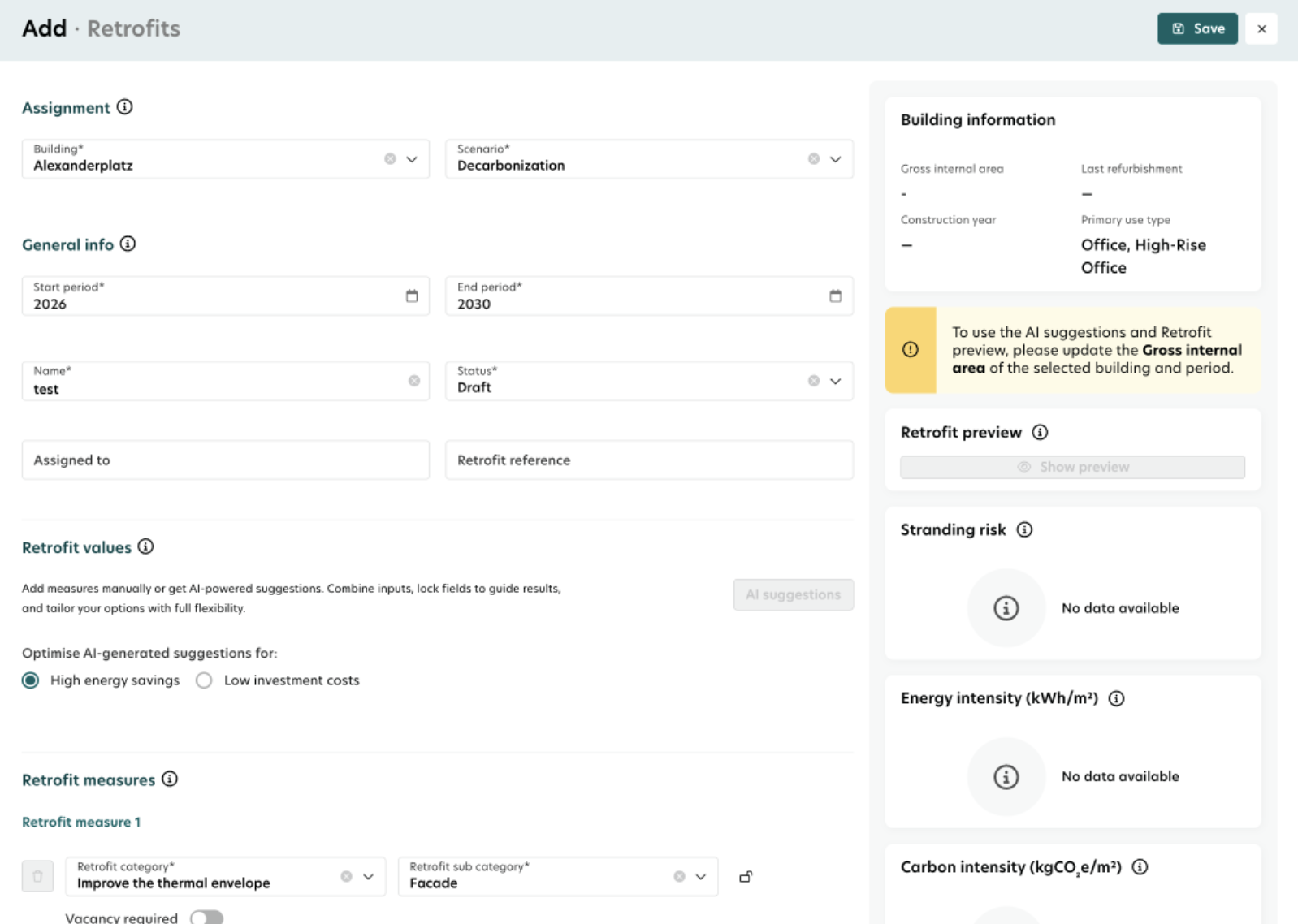Image resolution: width=1298 pixels, height=924 pixels.
Task: Delete Retrofit measure 1 with trash icon
Action: coord(37,877)
